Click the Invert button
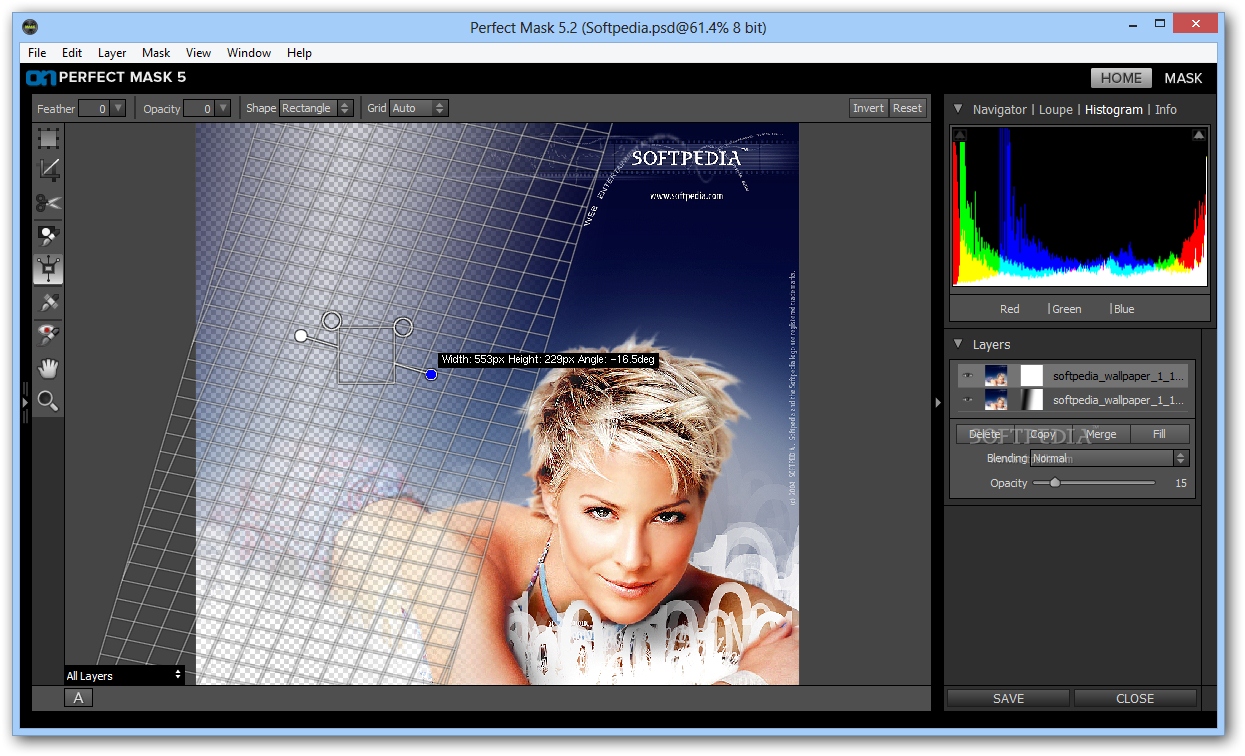The width and height of the screenshot is (1245, 756). point(868,108)
